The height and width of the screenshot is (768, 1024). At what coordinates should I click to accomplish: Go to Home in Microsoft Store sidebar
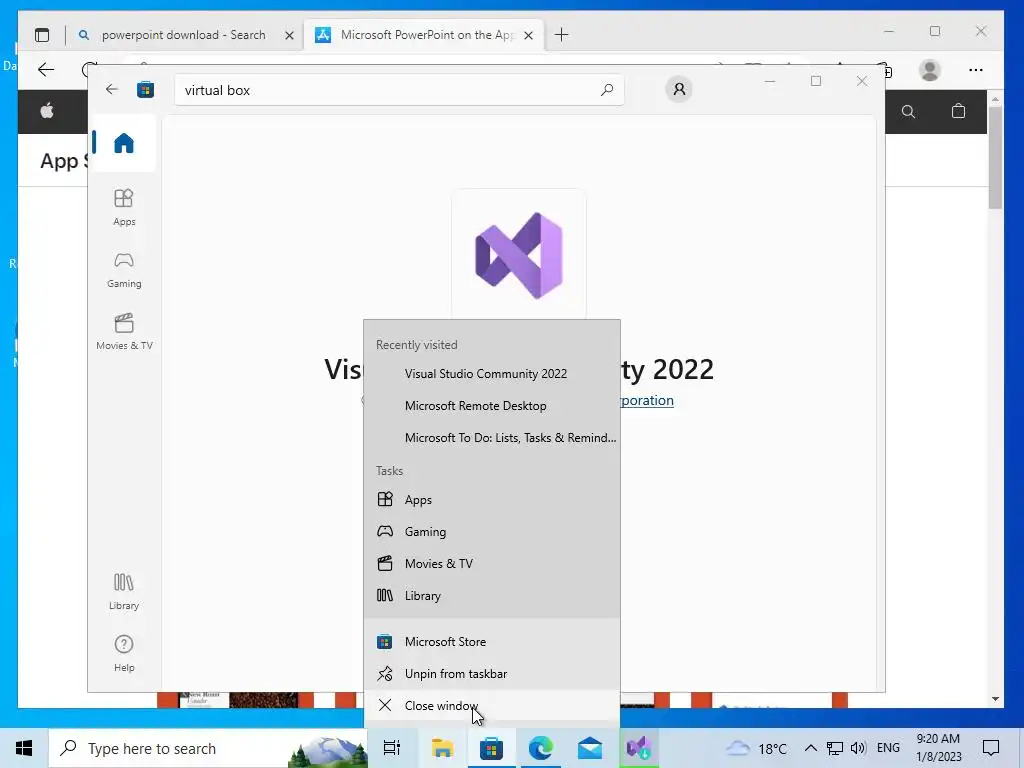point(123,143)
